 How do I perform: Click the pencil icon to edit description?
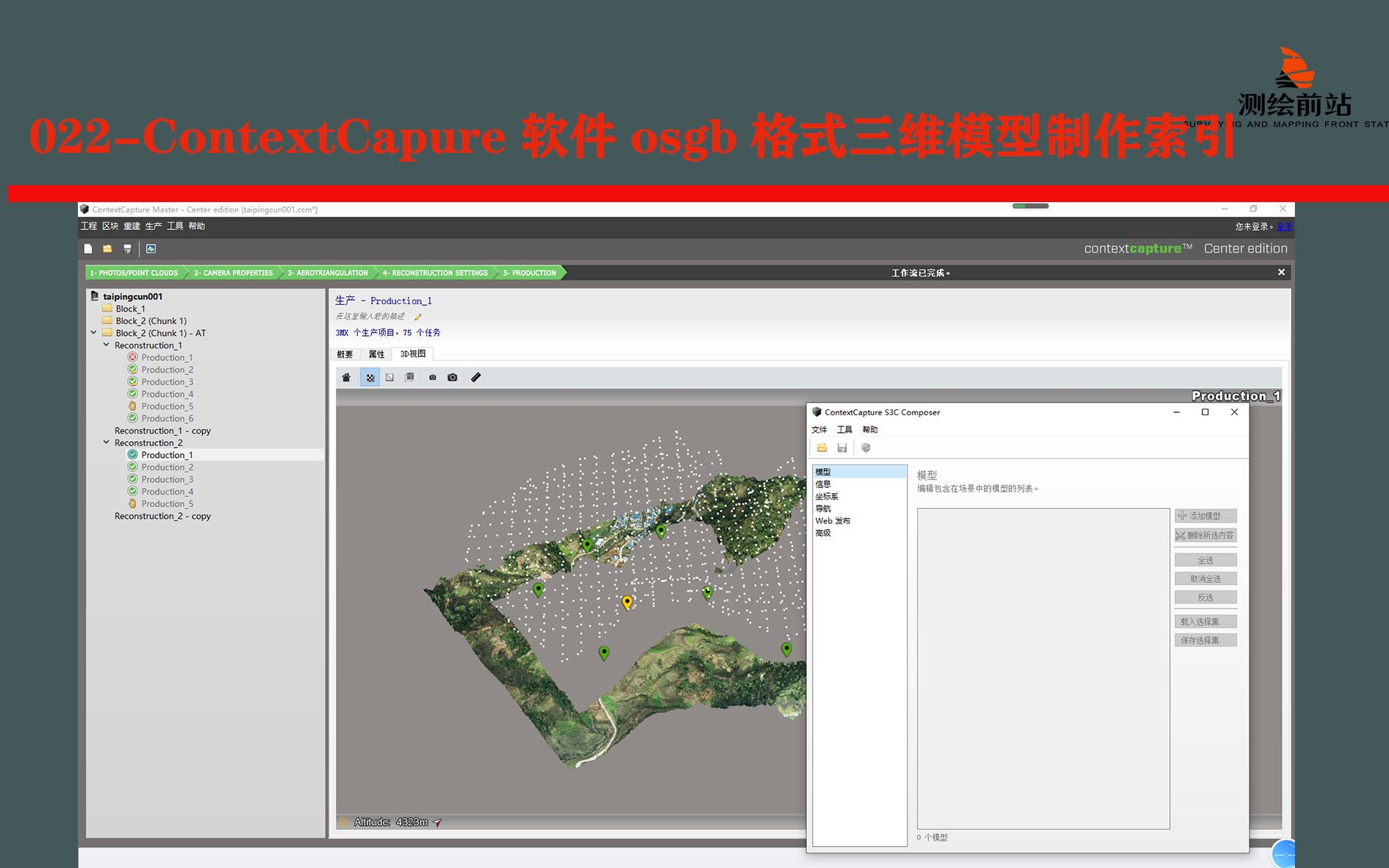click(x=418, y=317)
